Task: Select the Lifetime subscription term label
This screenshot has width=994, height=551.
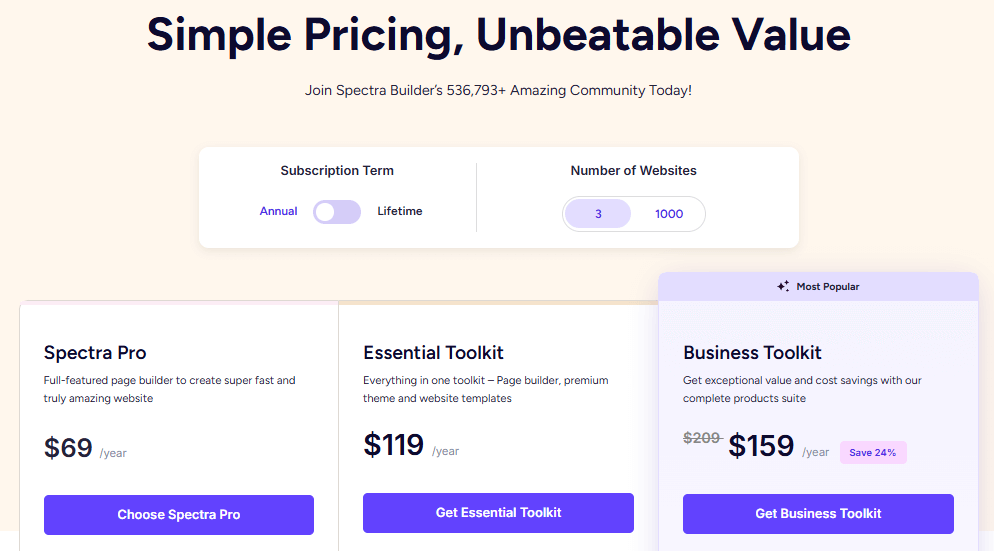Action: coord(400,211)
